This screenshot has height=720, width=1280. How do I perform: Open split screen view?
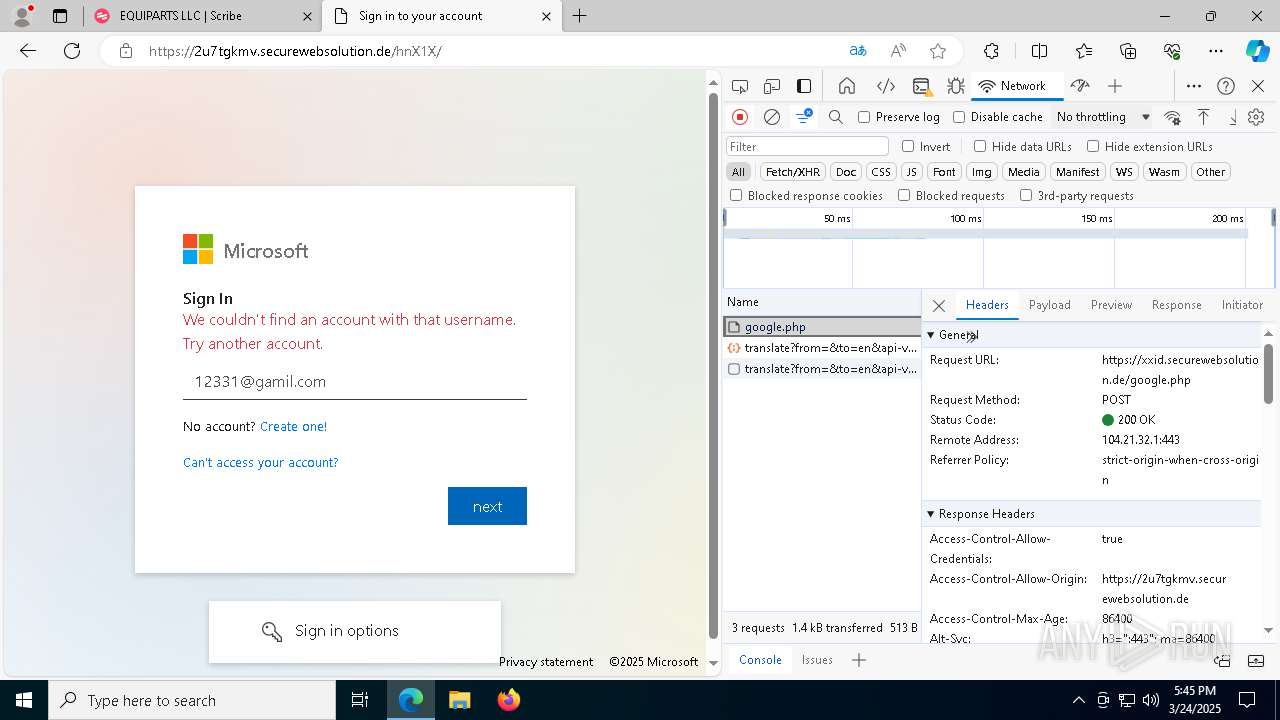(1039, 51)
